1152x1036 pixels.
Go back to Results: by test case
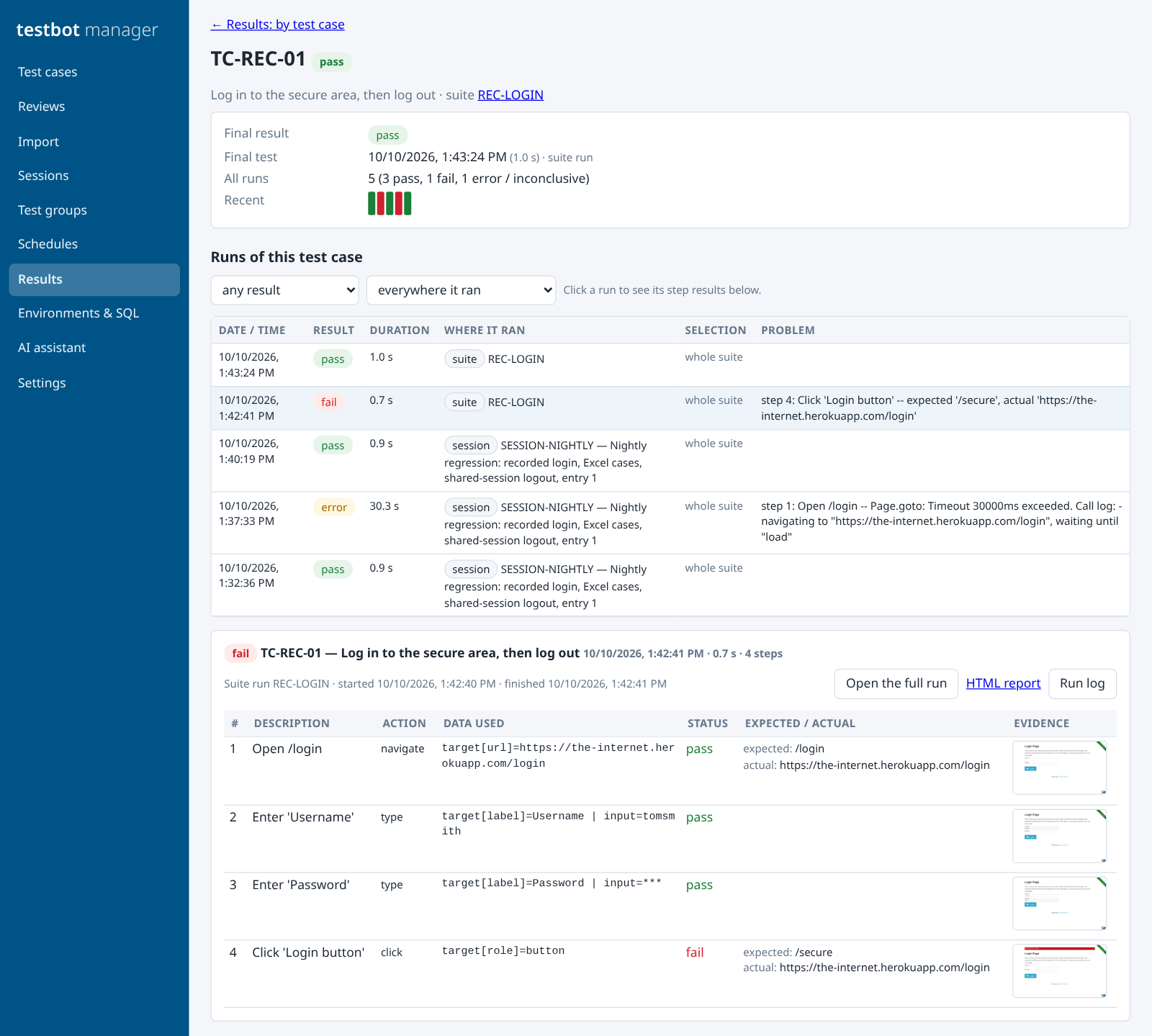[x=278, y=24]
